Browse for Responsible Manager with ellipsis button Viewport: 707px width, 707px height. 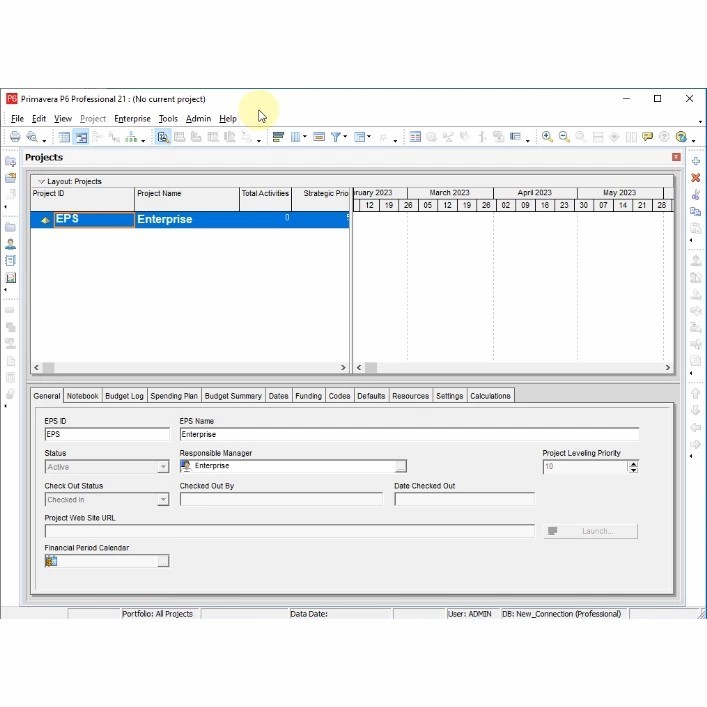click(x=400, y=466)
